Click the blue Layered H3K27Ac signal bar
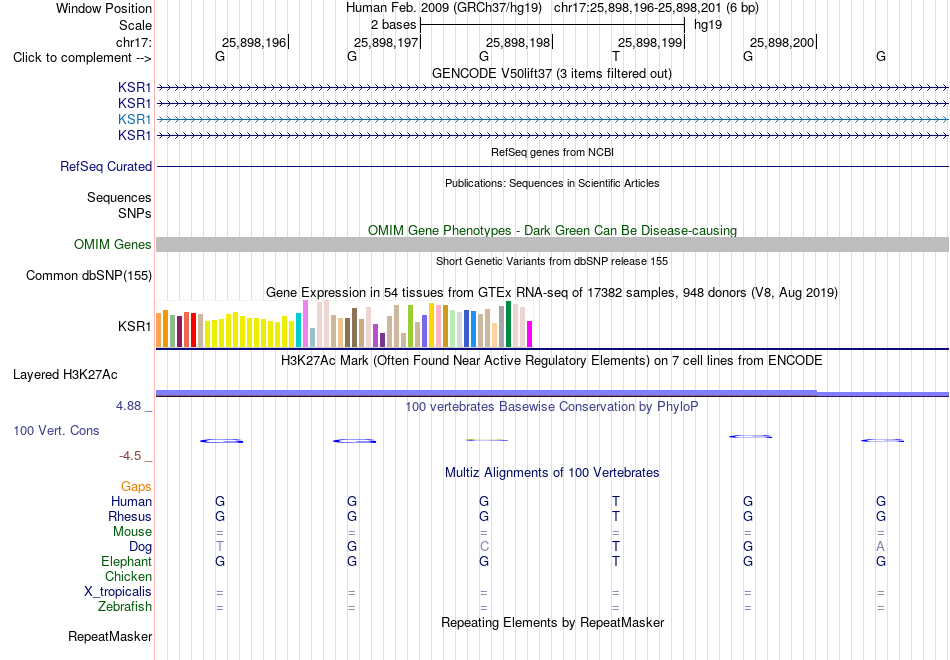 click(552, 393)
